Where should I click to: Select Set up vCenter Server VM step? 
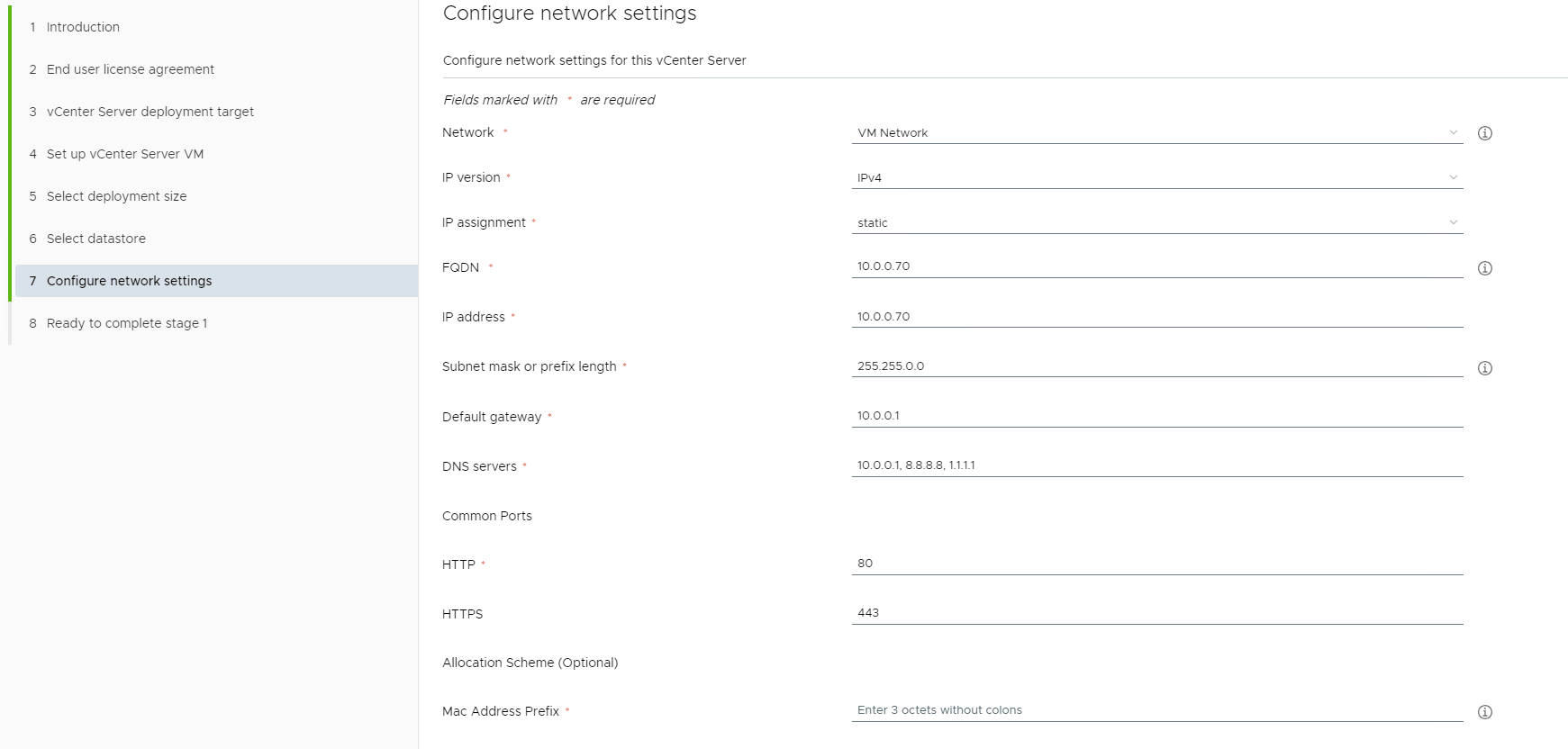click(125, 154)
